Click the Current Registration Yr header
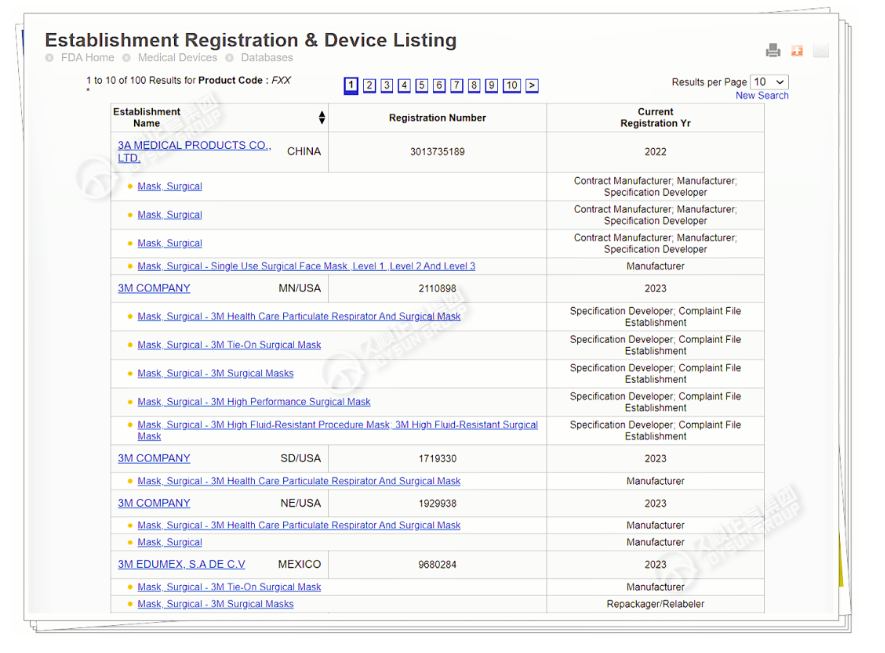This screenshot has width=885, height=653. (x=655, y=117)
